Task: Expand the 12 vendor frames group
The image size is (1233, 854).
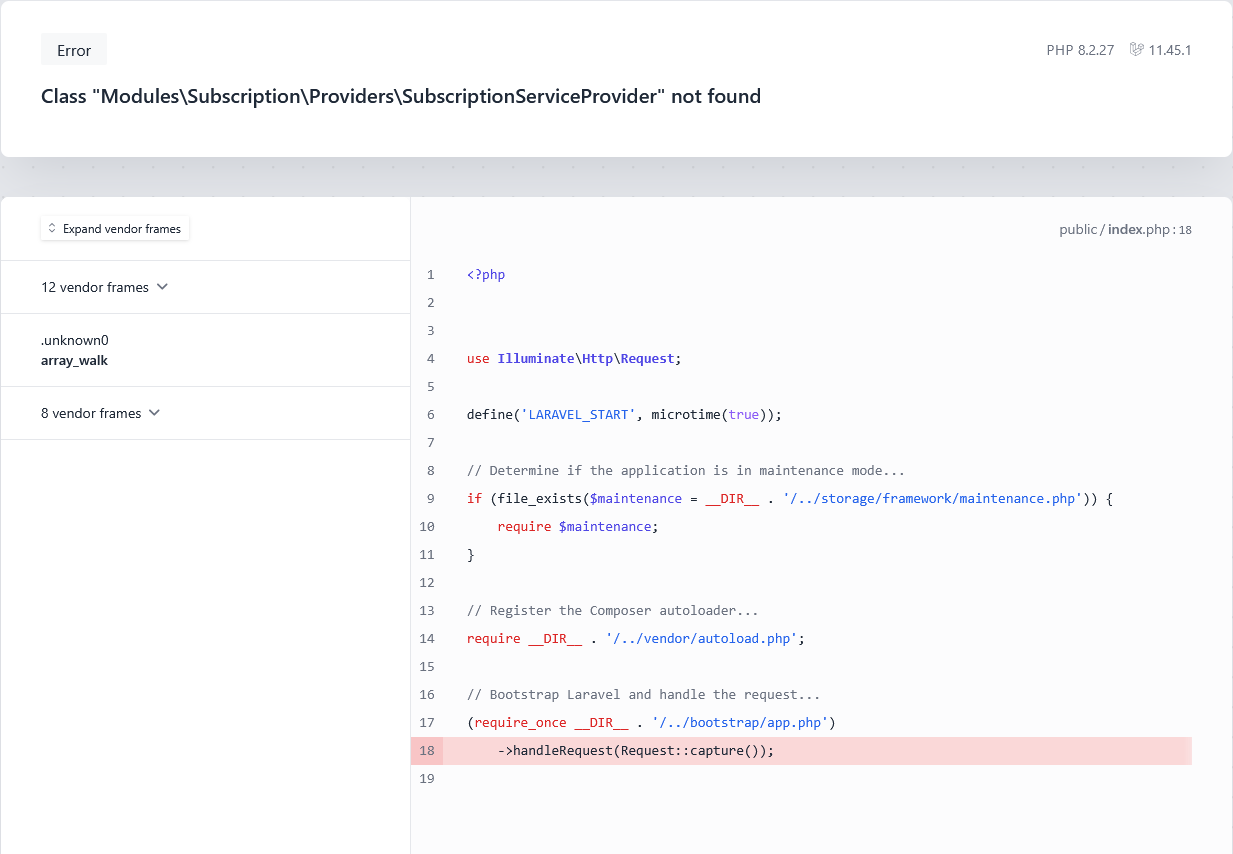Action: tap(95, 287)
